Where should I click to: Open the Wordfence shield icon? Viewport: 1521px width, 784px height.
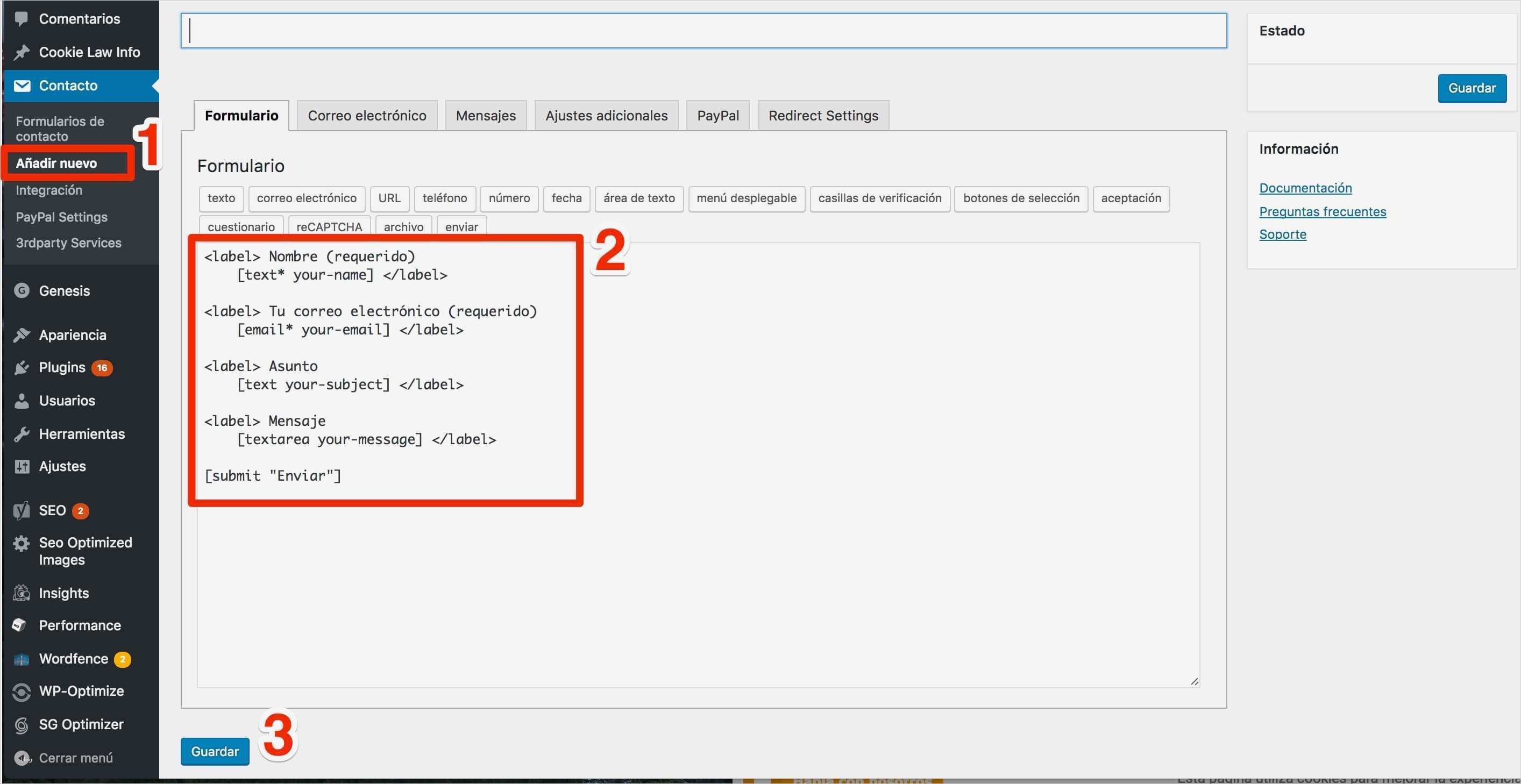coord(22,658)
